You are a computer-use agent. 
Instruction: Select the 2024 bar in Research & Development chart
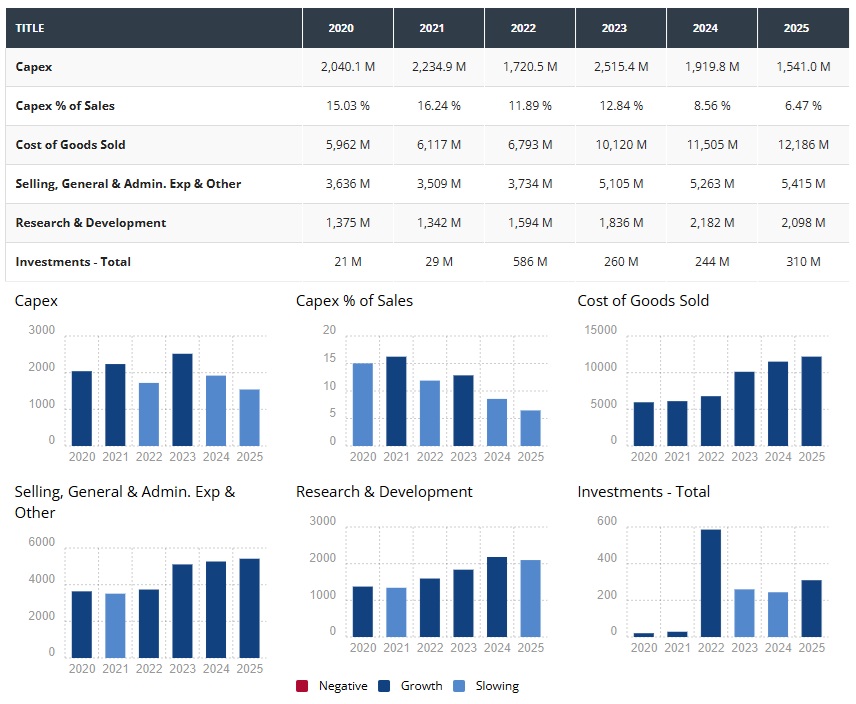tap(497, 597)
